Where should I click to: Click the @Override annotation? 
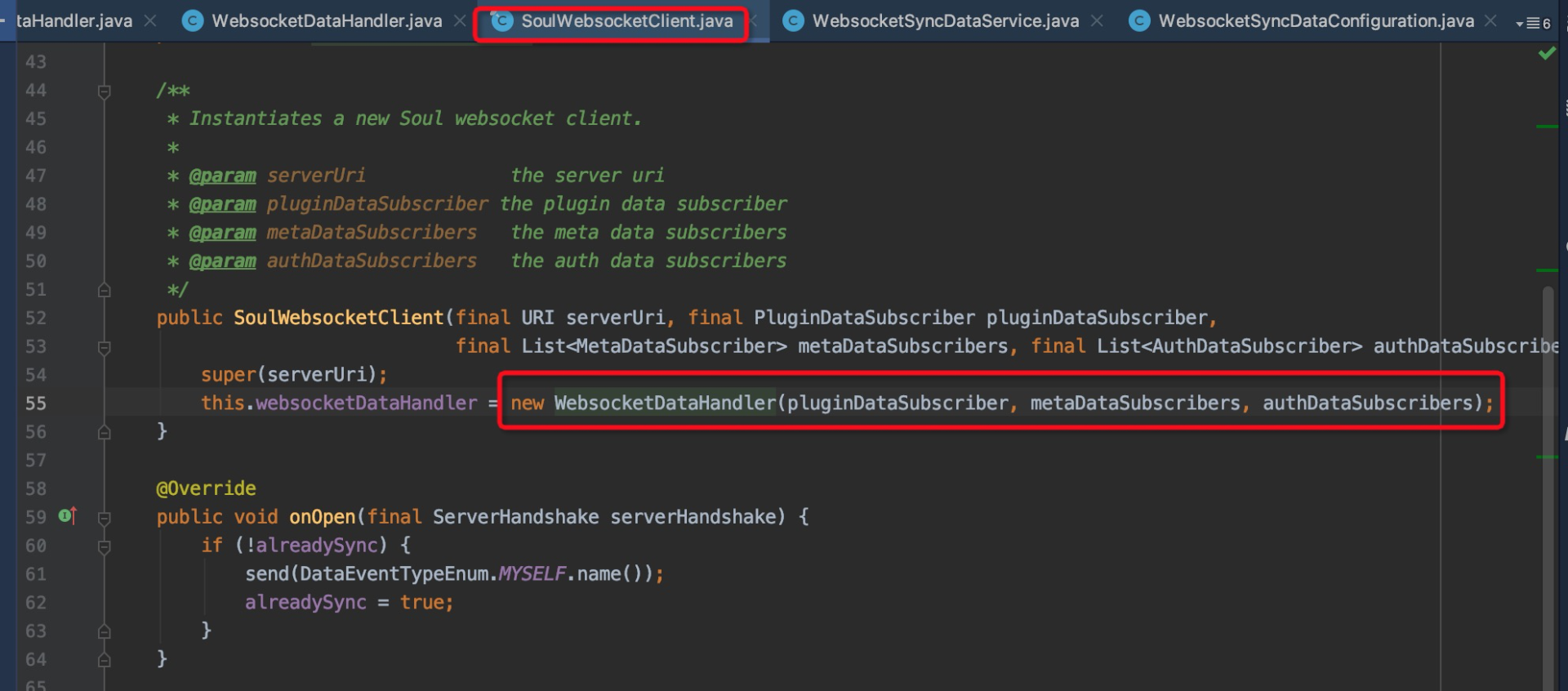(x=207, y=488)
